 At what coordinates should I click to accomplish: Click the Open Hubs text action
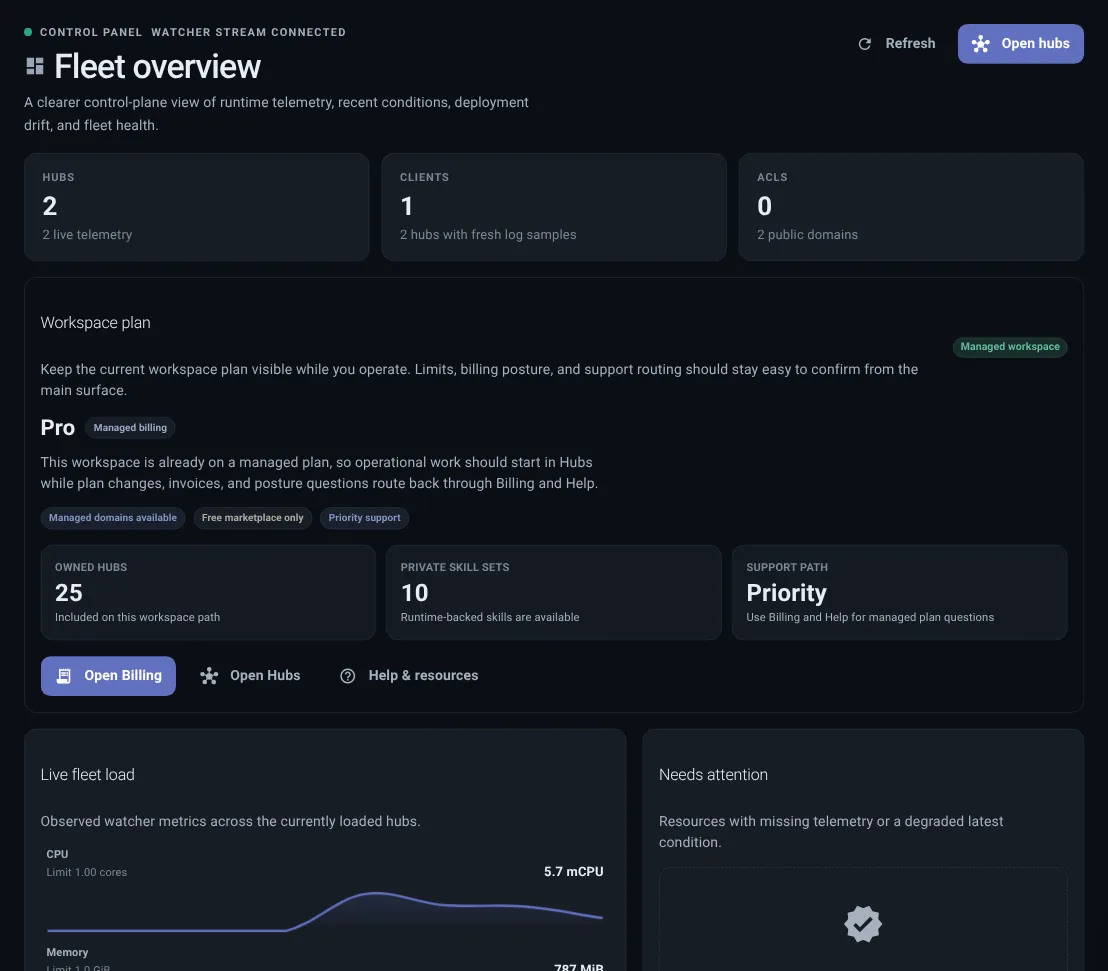265,675
